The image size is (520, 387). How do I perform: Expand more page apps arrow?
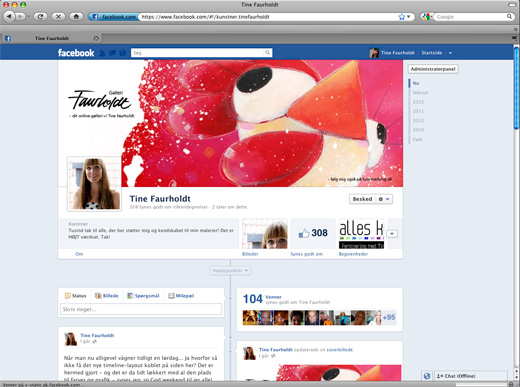tap(392, 234)
